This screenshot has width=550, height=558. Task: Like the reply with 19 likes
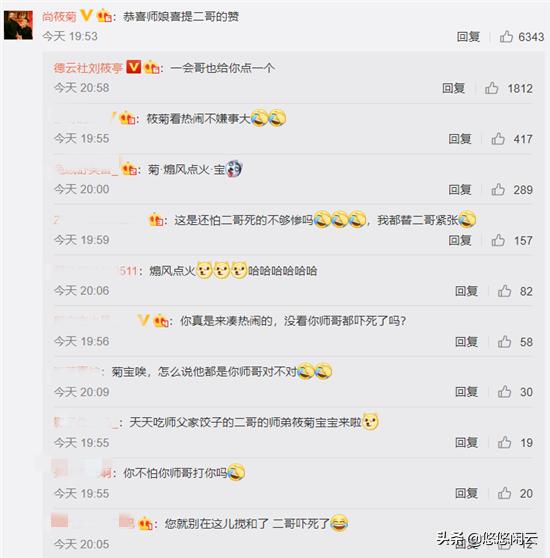pos(504,442)
